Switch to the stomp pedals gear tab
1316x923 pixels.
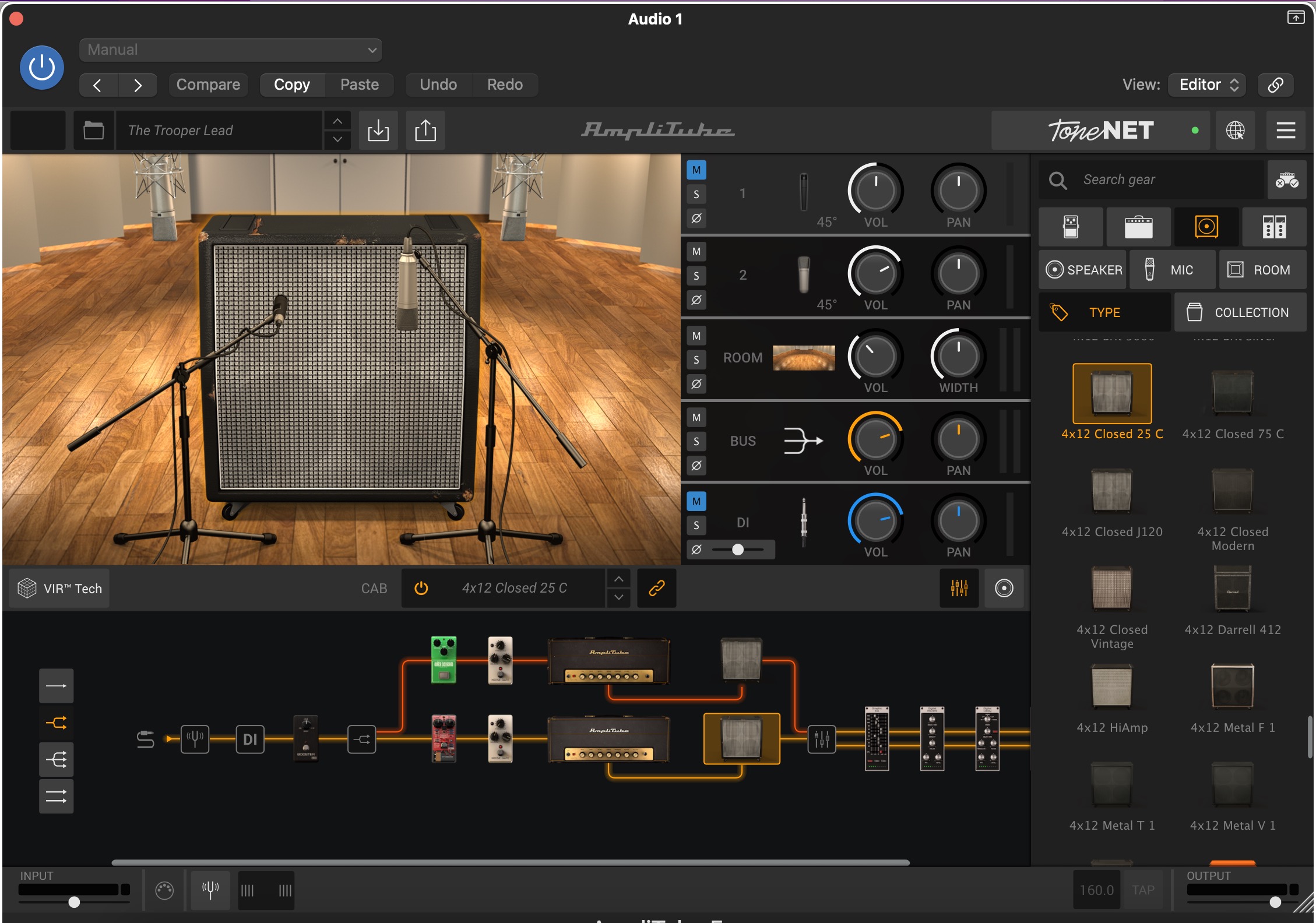point(1071,227)
